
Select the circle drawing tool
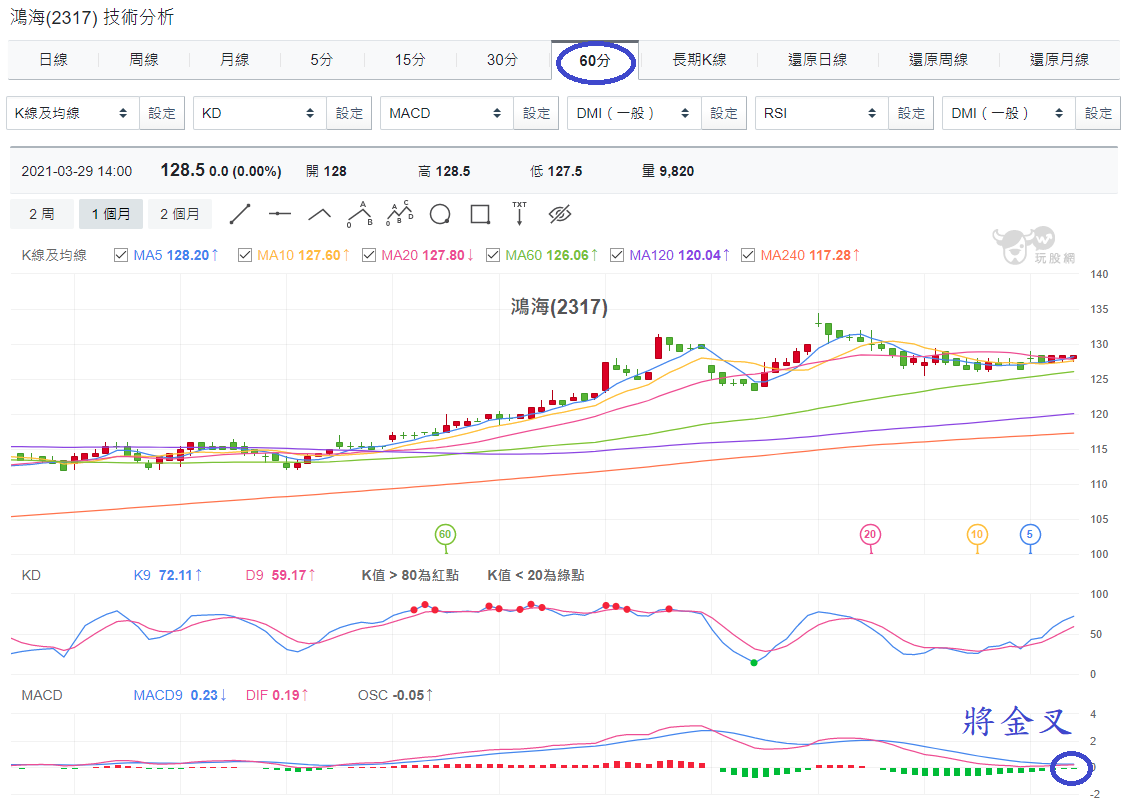click(440, 215)
